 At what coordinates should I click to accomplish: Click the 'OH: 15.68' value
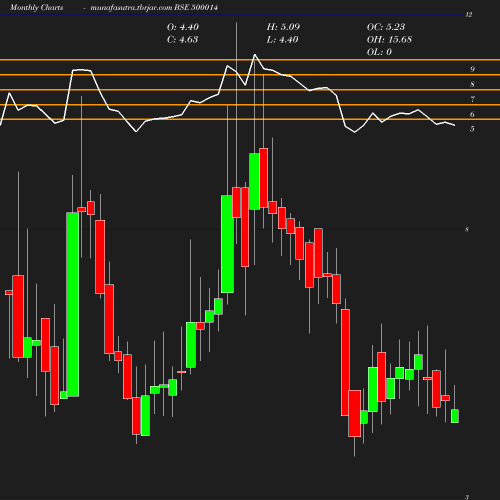point(389,40)
